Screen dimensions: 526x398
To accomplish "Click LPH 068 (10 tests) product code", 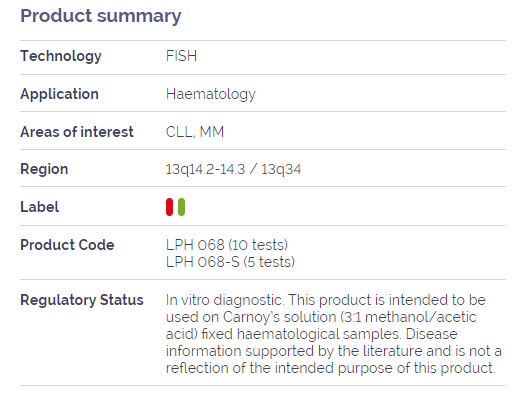I will click(227, 245).
